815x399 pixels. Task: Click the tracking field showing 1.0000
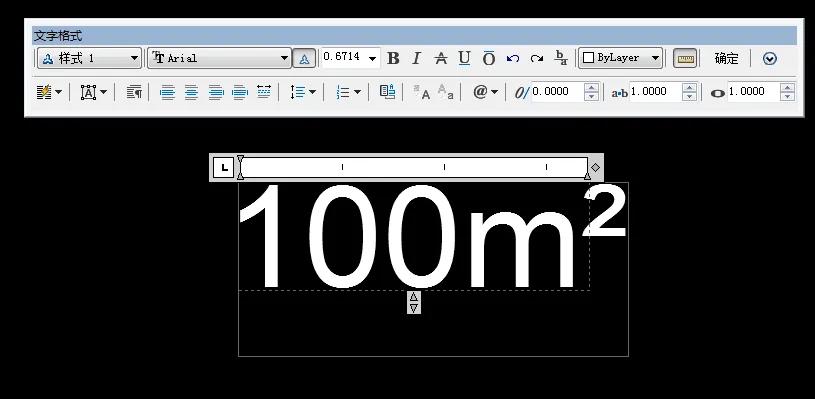tap(655, 91)
